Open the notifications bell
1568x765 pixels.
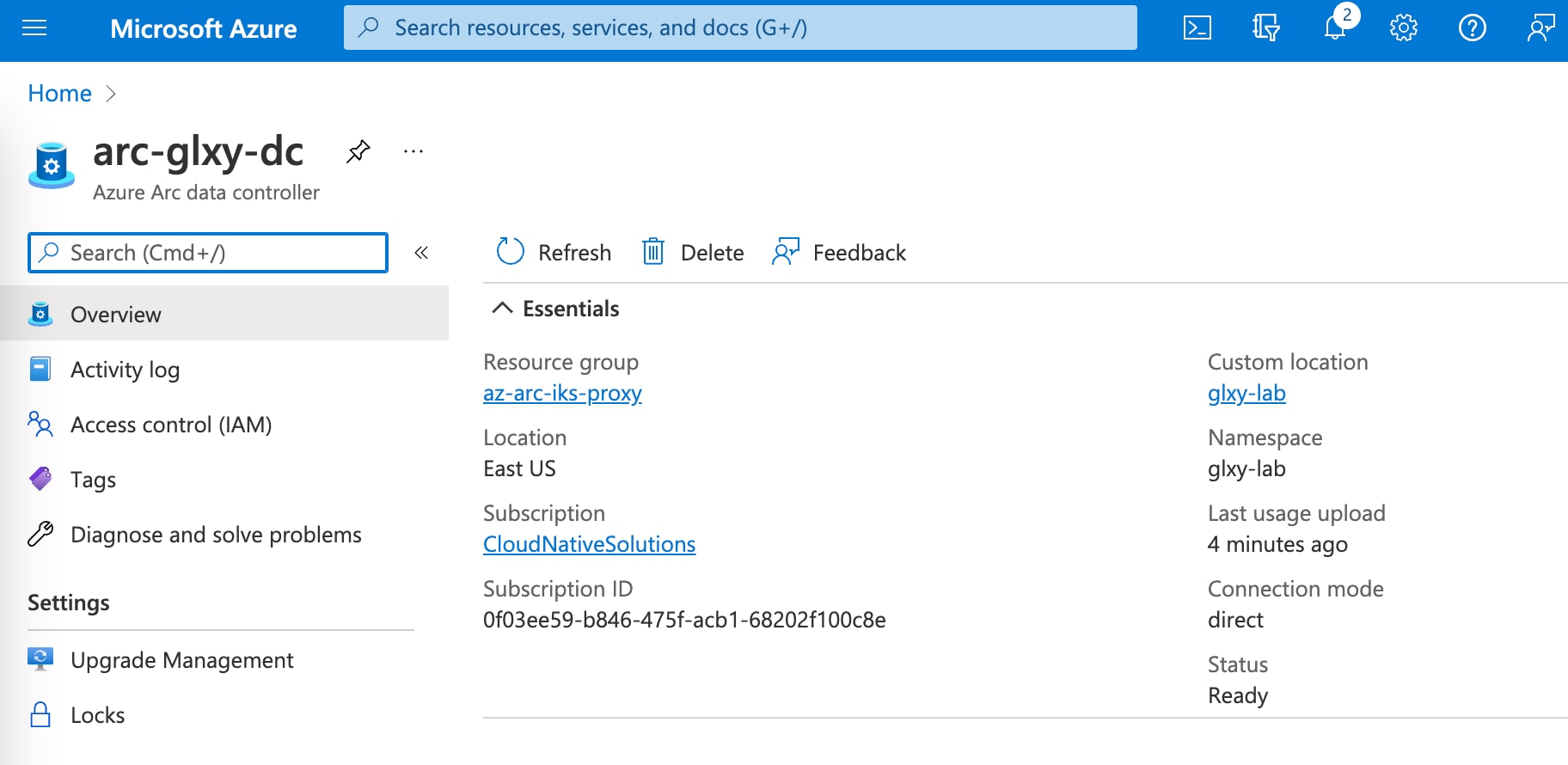[x=1335, y=28]
